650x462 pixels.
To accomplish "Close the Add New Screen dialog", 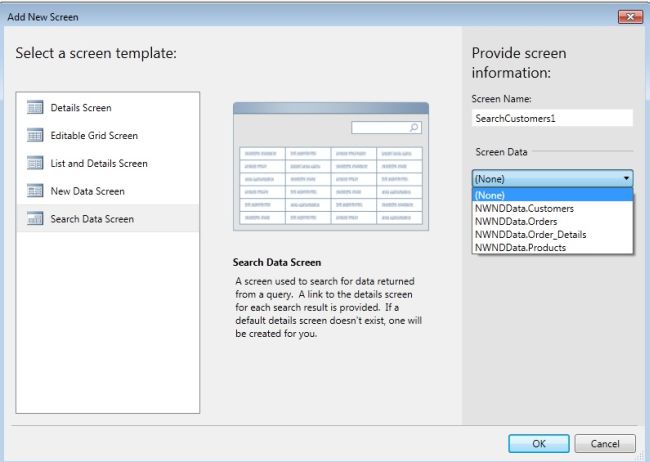I will 630,17.
